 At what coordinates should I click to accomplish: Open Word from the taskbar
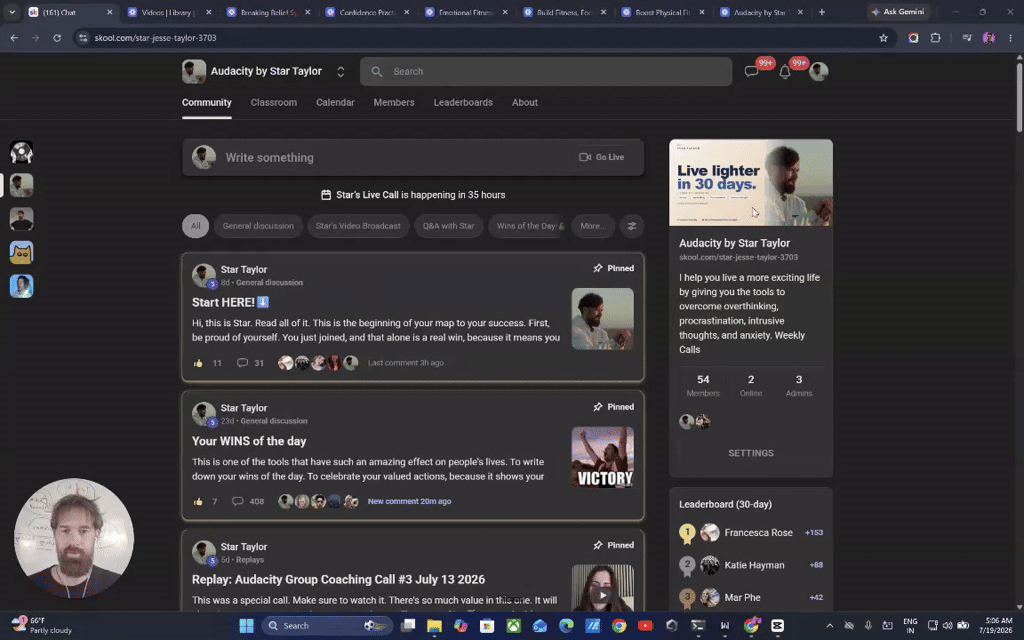coord(724,626)
